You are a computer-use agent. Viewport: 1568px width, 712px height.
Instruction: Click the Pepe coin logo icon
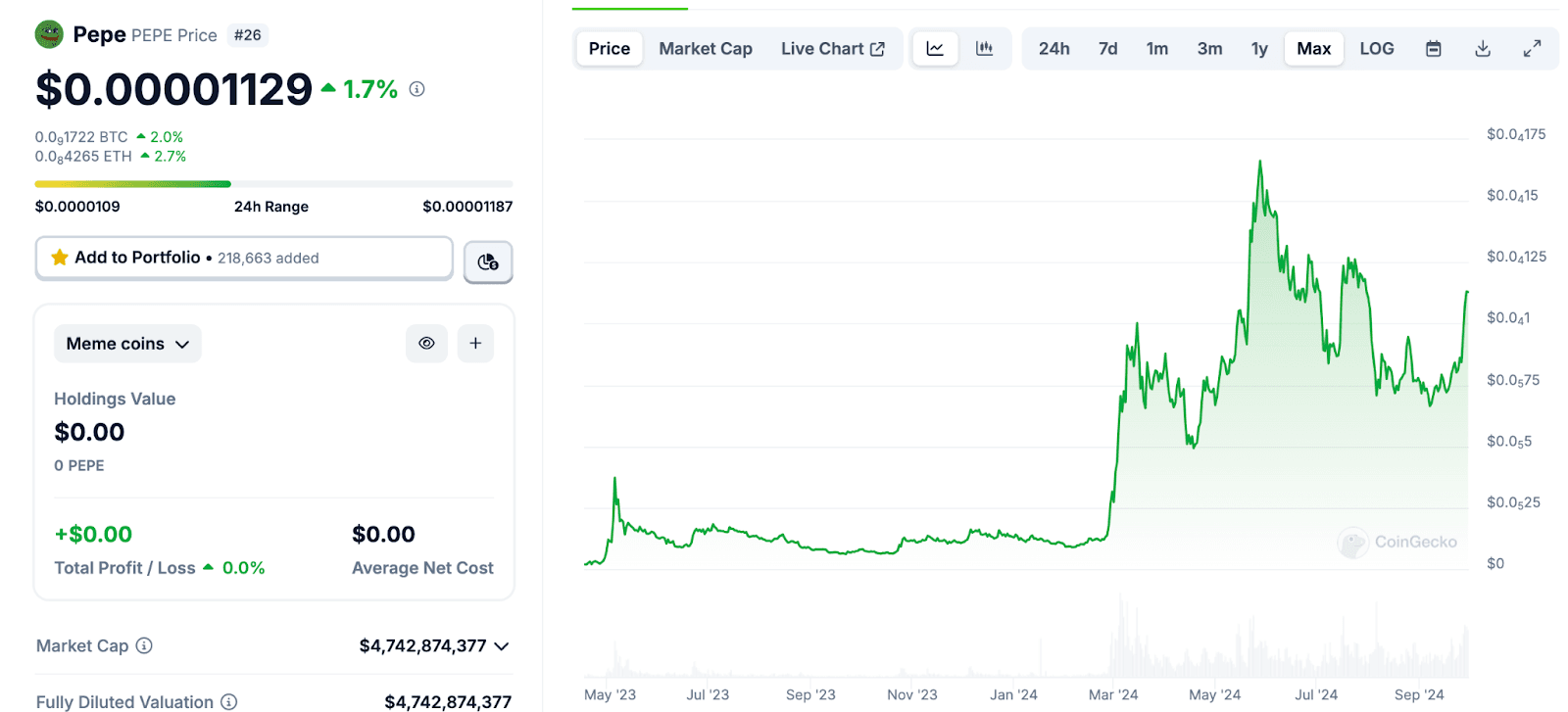click(49, 34)
